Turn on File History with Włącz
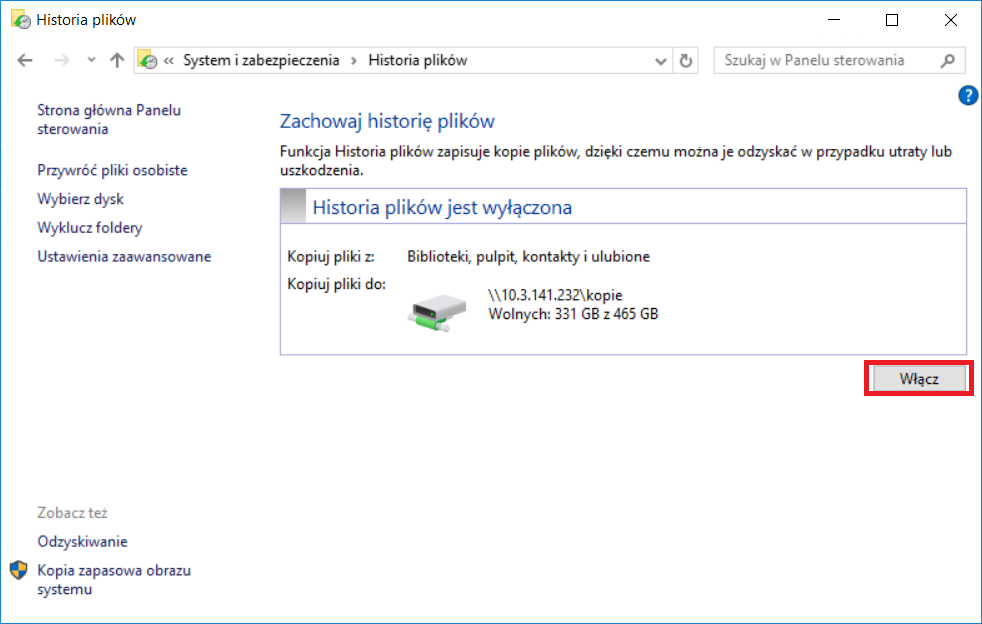The image size is (982, 624). (919, 378)
